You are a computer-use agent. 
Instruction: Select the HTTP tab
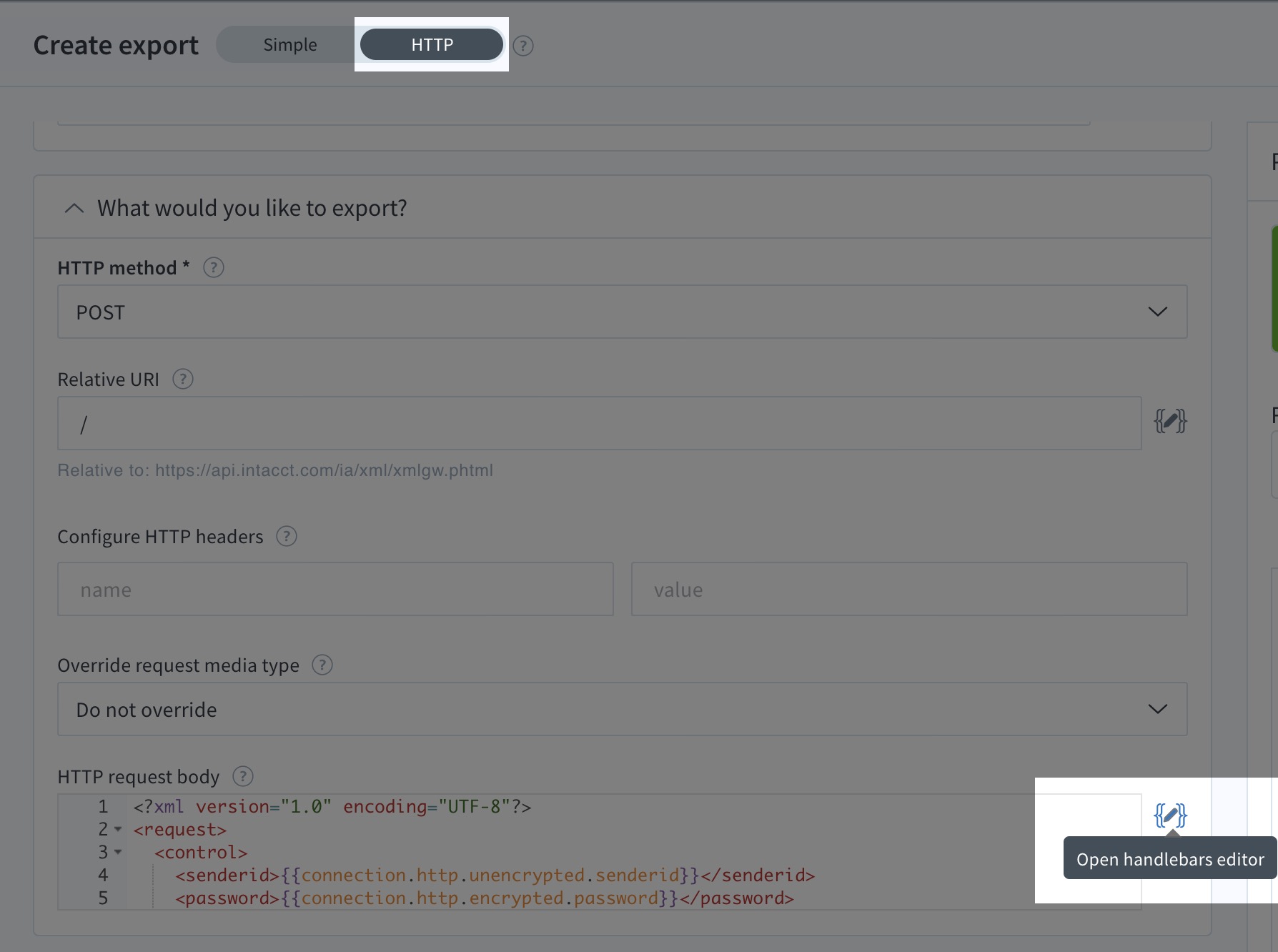(431, 44)
